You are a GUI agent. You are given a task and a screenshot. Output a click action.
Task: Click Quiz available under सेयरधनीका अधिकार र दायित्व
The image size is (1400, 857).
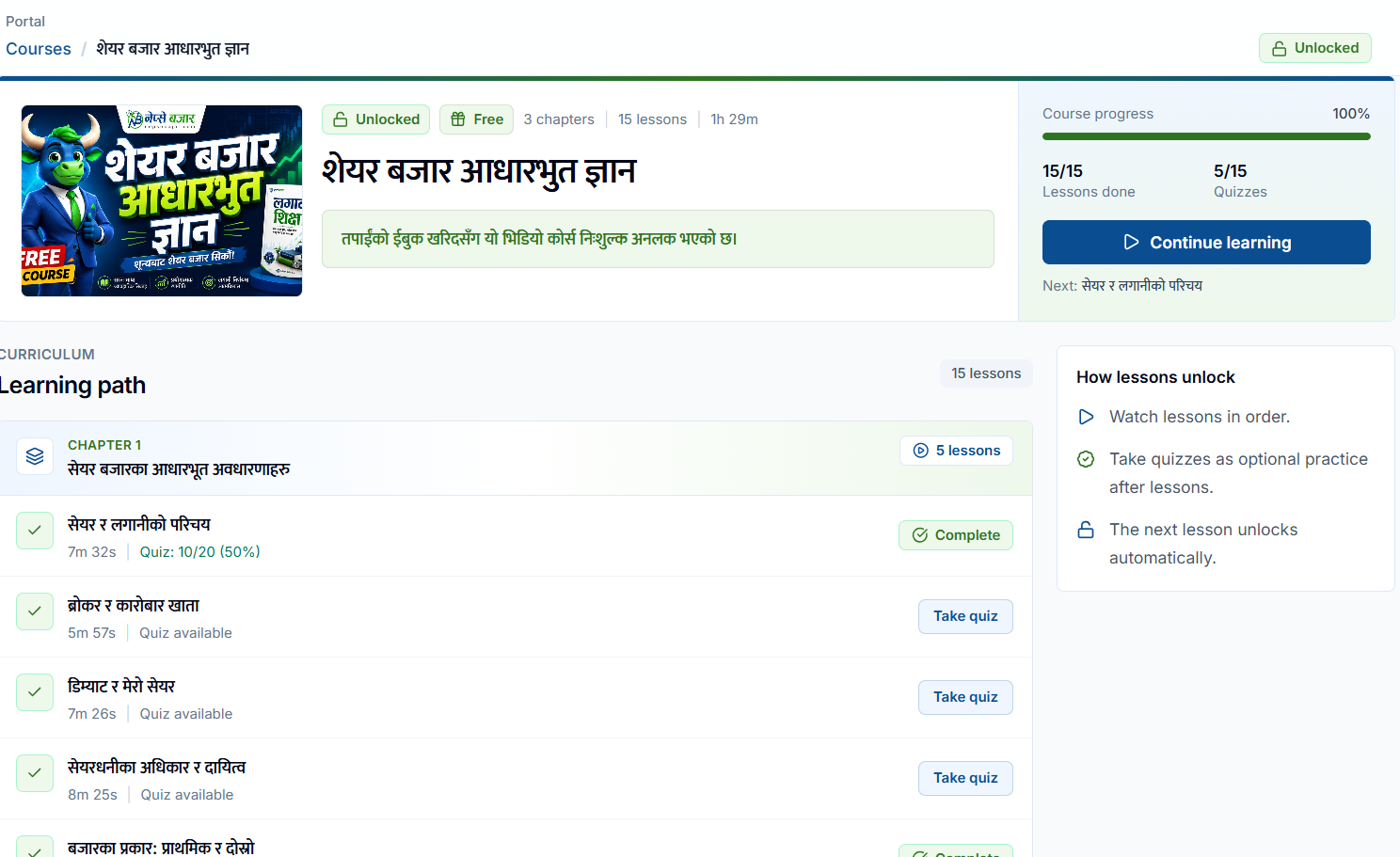tap(187, 795)
